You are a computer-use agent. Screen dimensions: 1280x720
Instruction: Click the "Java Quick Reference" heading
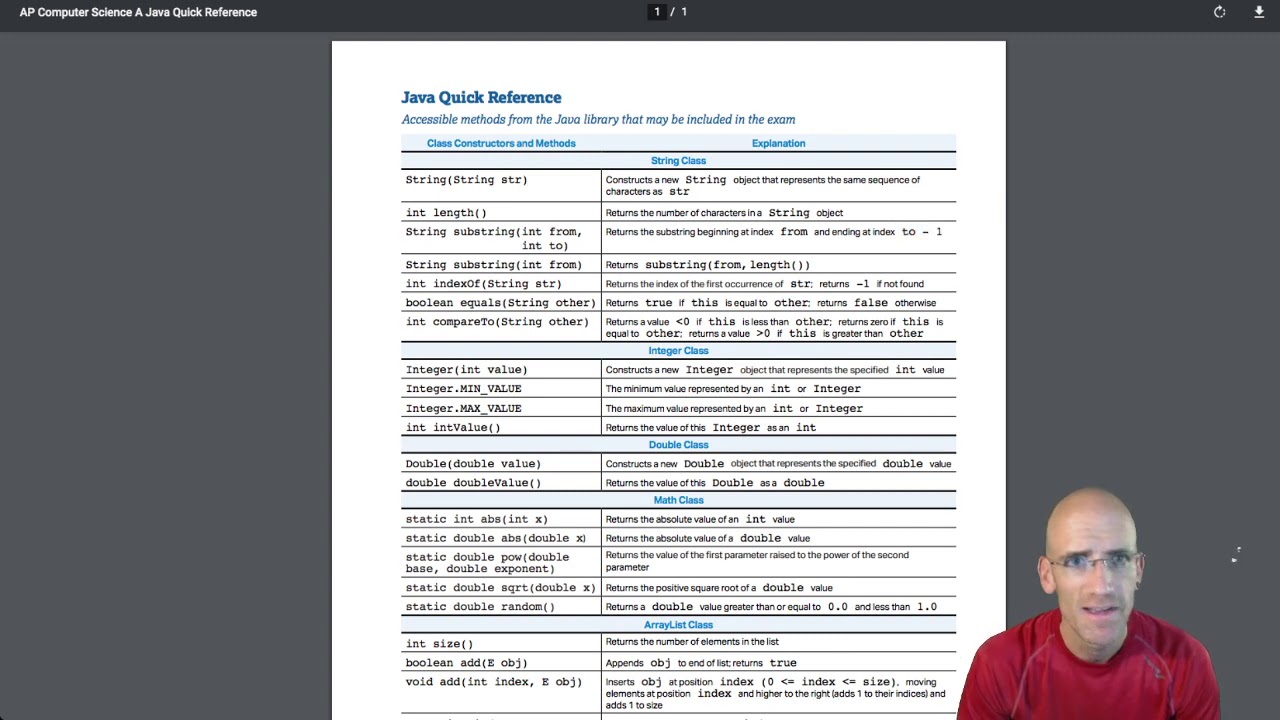click(481, 97)
